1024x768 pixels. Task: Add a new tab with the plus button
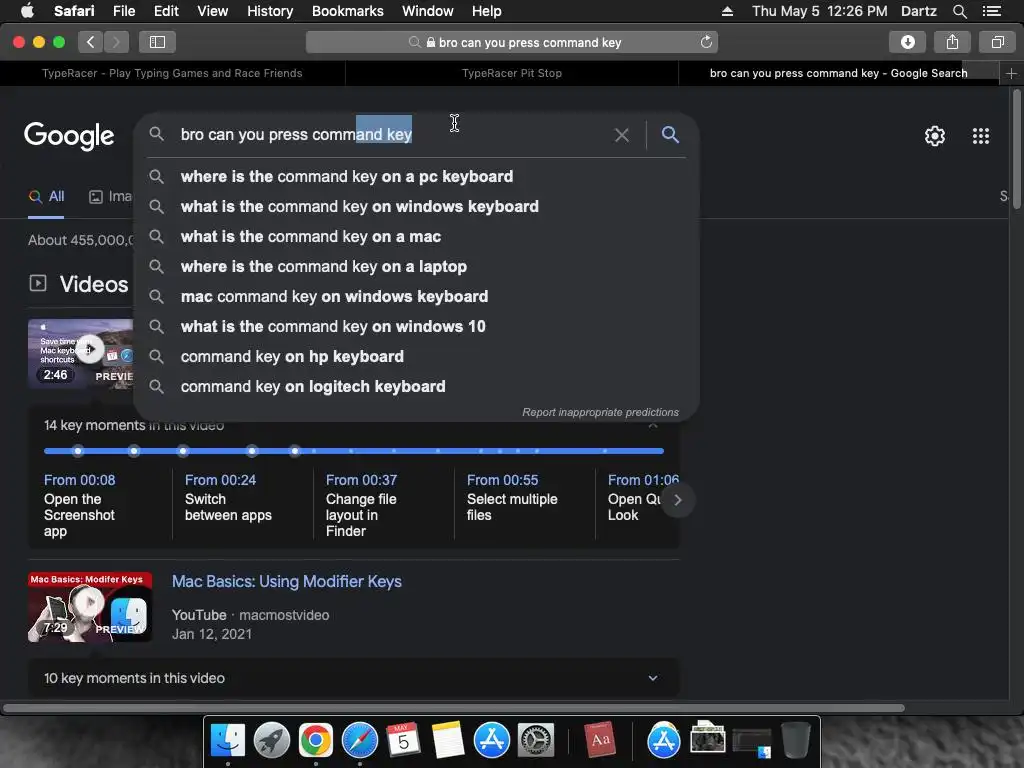point(1011,73)
